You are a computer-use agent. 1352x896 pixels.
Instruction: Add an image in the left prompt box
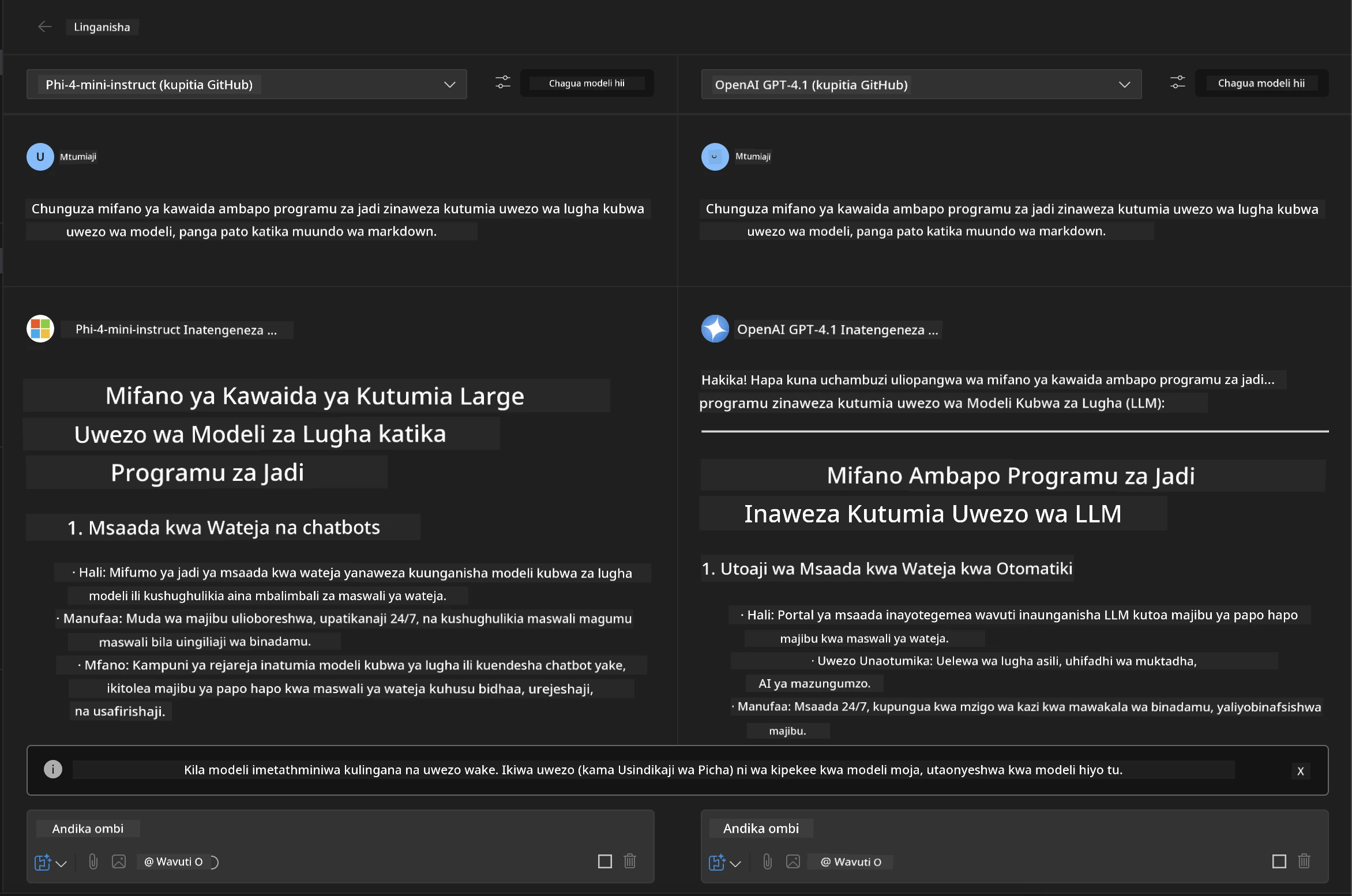tap(119, 861)
